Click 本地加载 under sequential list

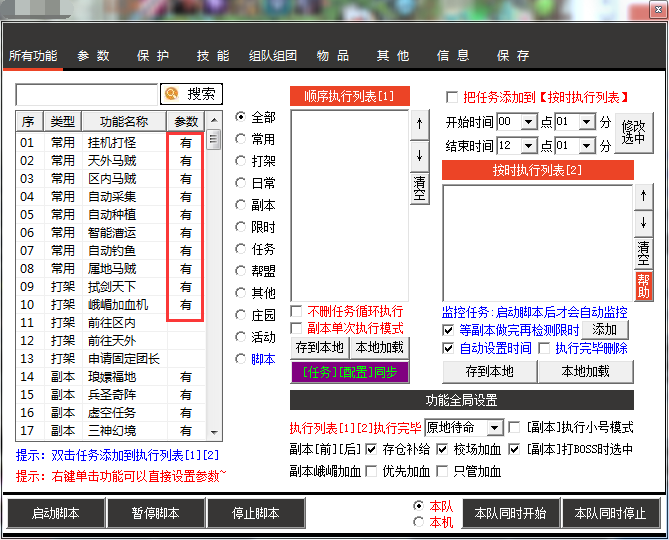[x=379, y=348]
